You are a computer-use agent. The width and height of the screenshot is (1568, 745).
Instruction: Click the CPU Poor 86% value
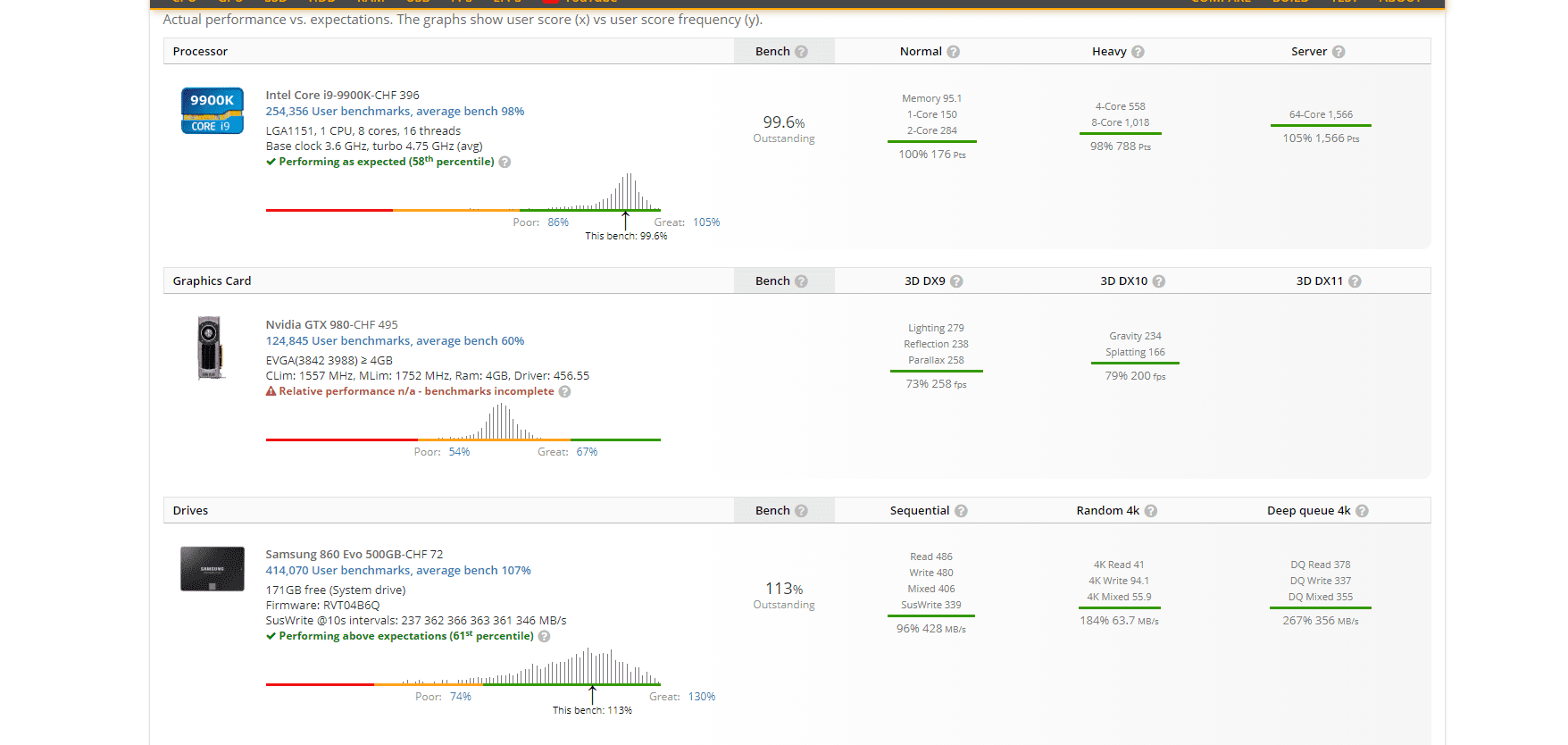tap(558, 222)
